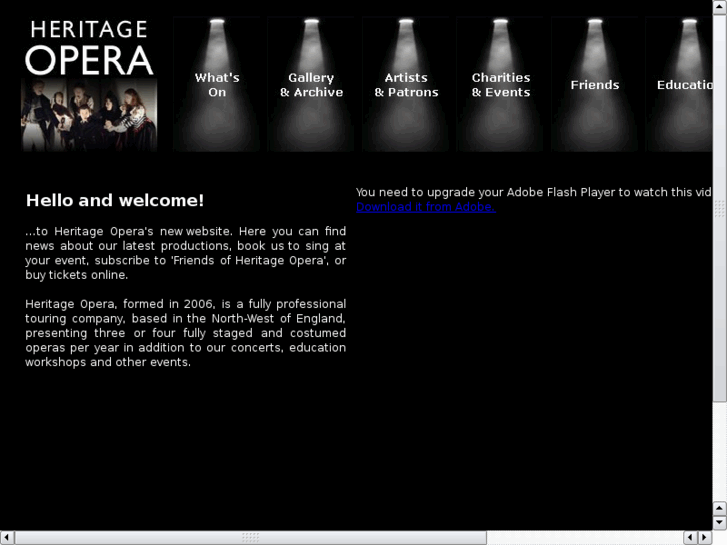Click the "Download it from Adobe." link
This screenshot has height=545, width=727.
click(426, 207)
